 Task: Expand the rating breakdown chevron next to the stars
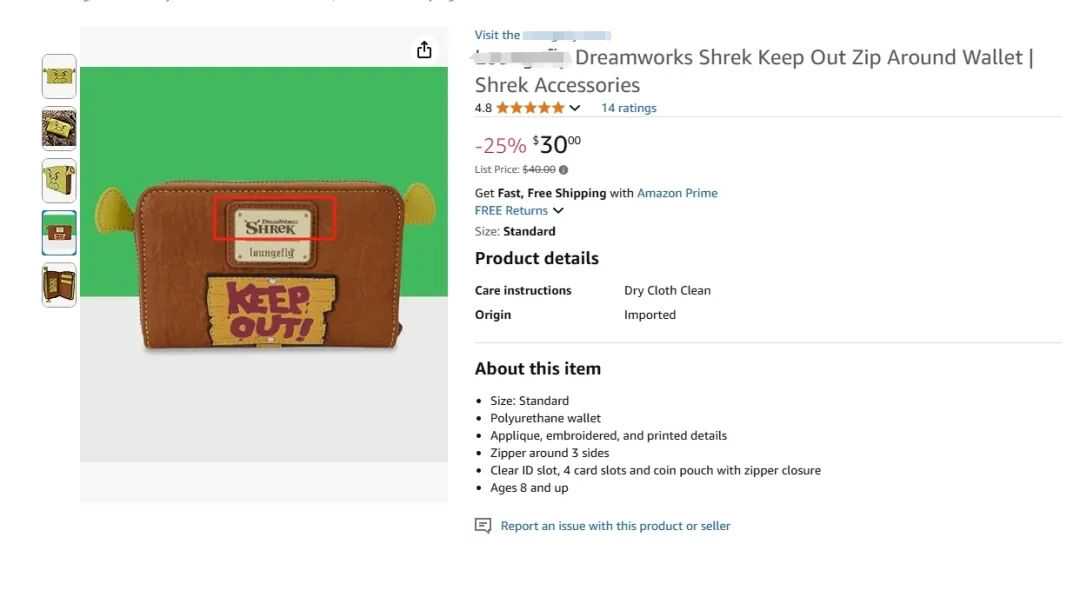[x=575, y=108]
